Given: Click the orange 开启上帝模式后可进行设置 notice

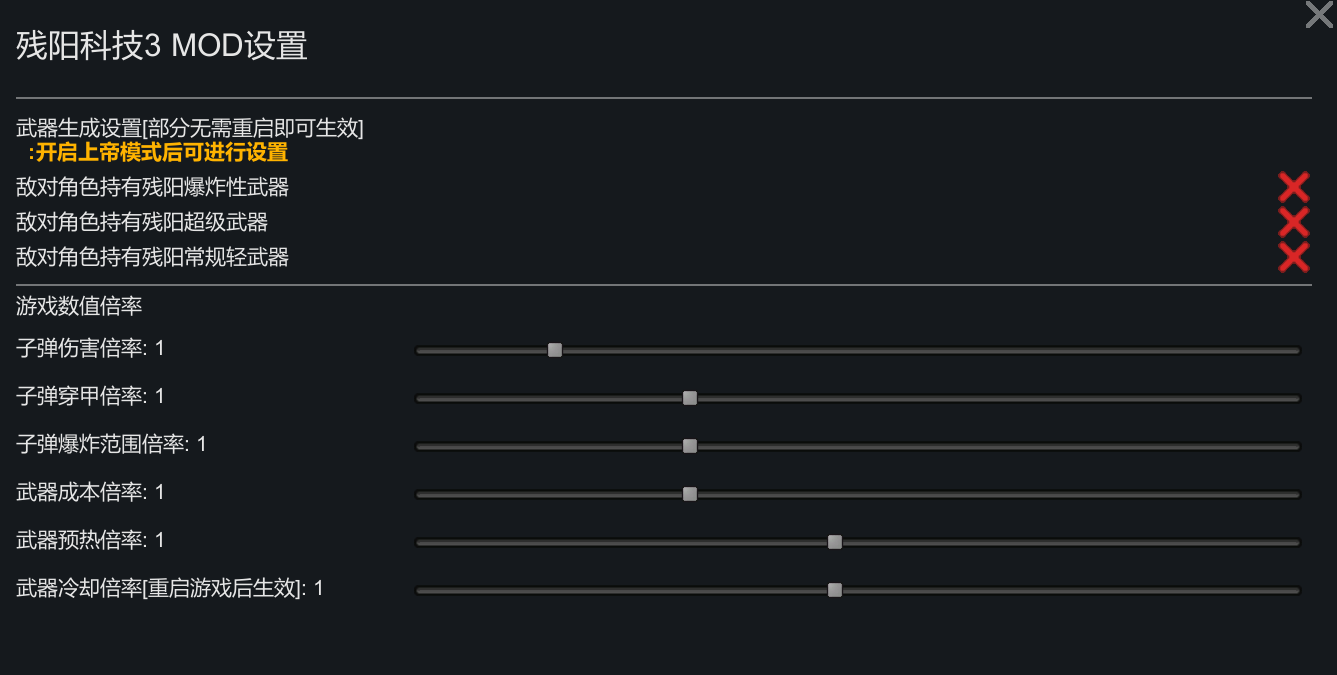Looking at the screenshot, I should point(158,153).
